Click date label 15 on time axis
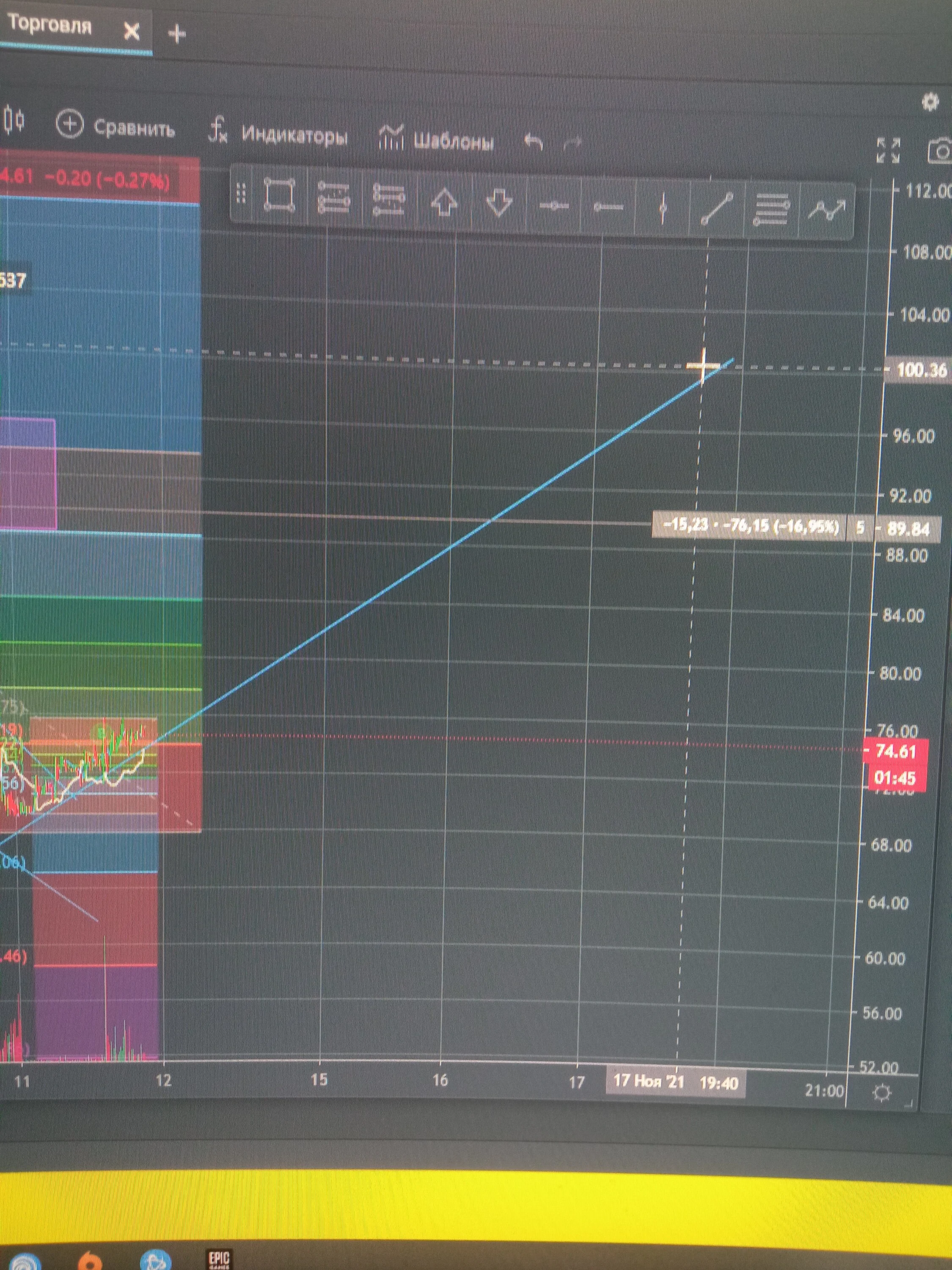The height and width of the screenshot is (1270, 952). point(319,1079)
